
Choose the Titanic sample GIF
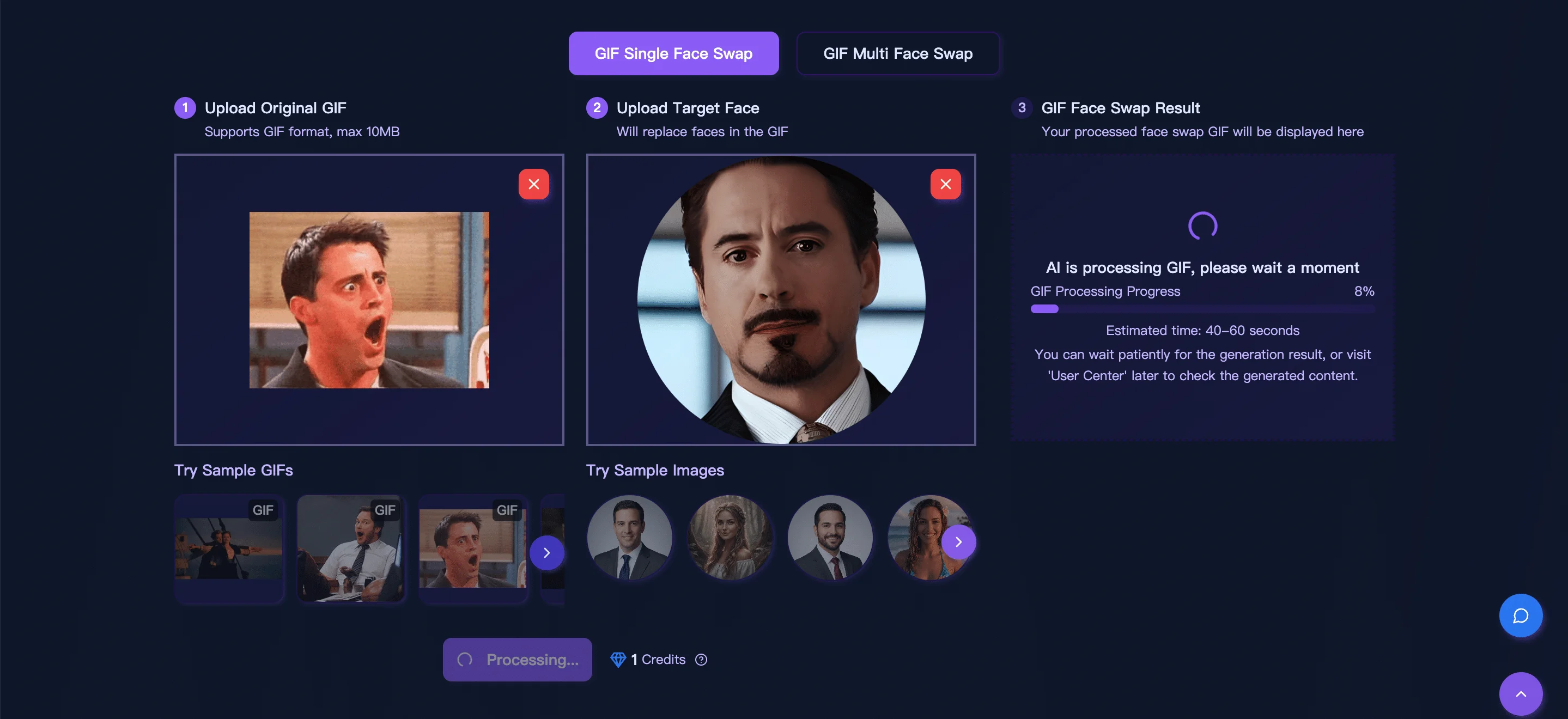coord(228,549)
